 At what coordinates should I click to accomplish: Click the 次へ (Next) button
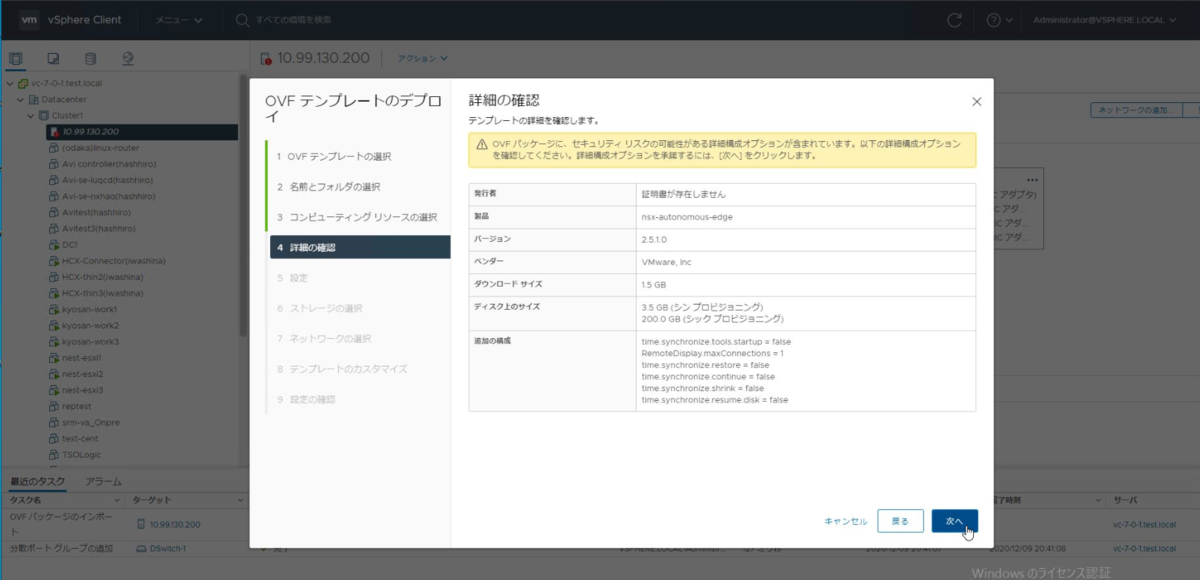954,521
